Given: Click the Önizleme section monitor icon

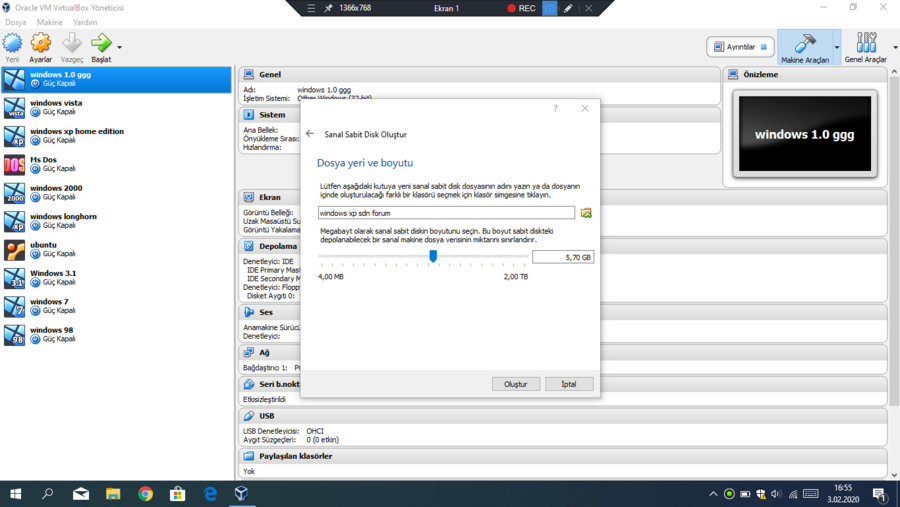Looking at the screenshot, I should pyautogui.click(x=733, y=75).
